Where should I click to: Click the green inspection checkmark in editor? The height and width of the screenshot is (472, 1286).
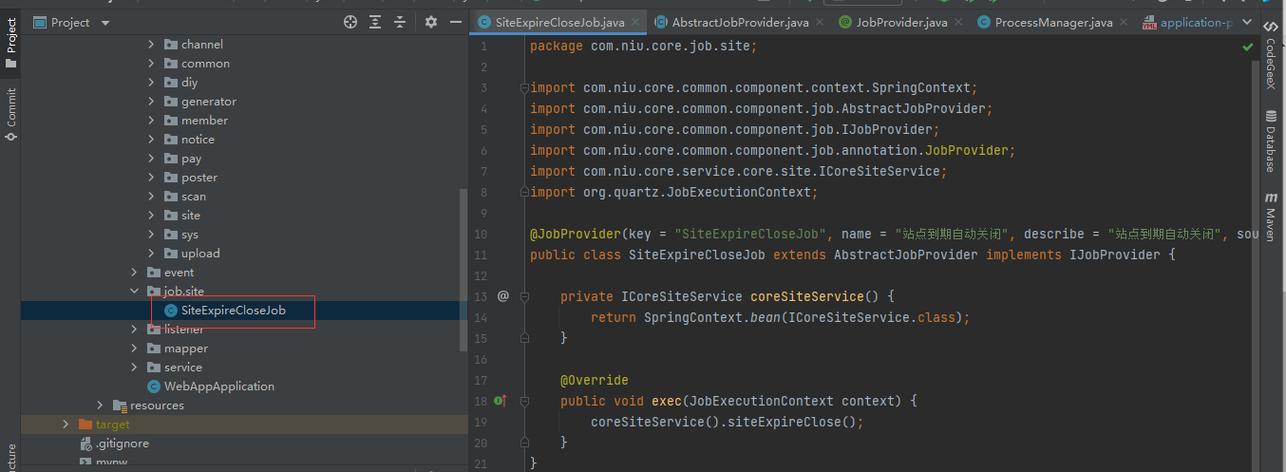[1248, 47]
